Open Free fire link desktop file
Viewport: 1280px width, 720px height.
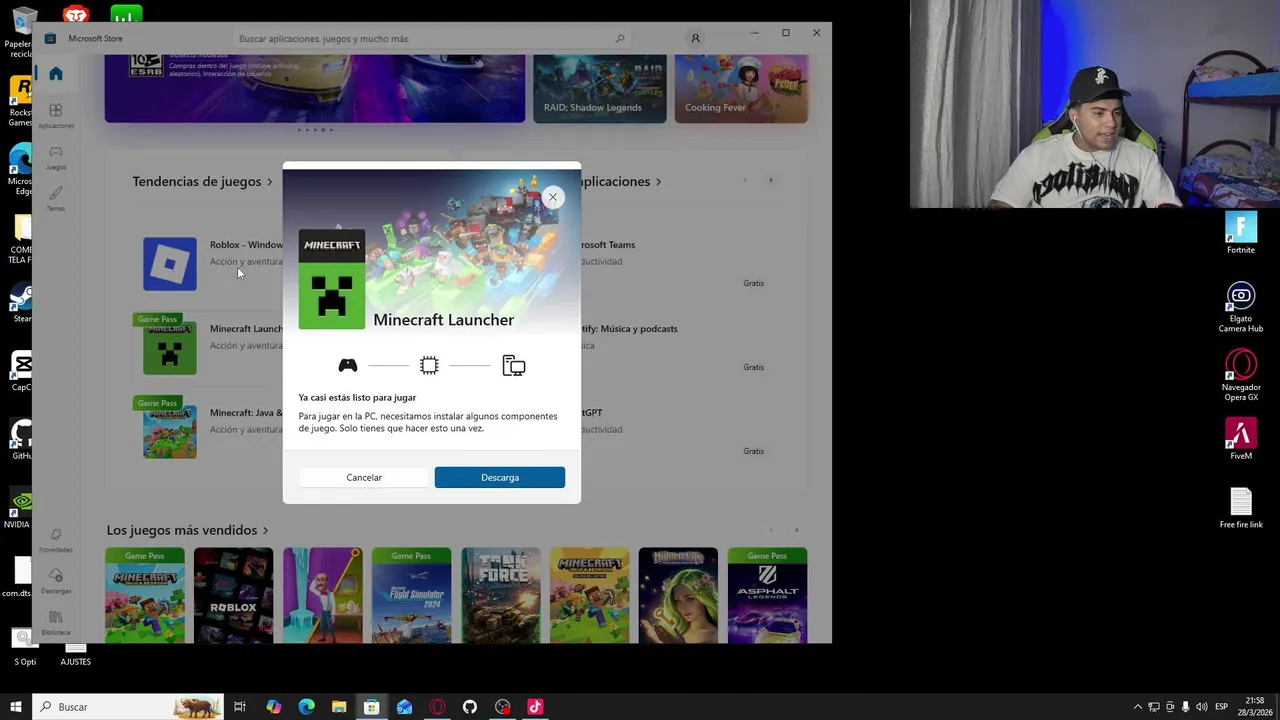(1241, 508)
